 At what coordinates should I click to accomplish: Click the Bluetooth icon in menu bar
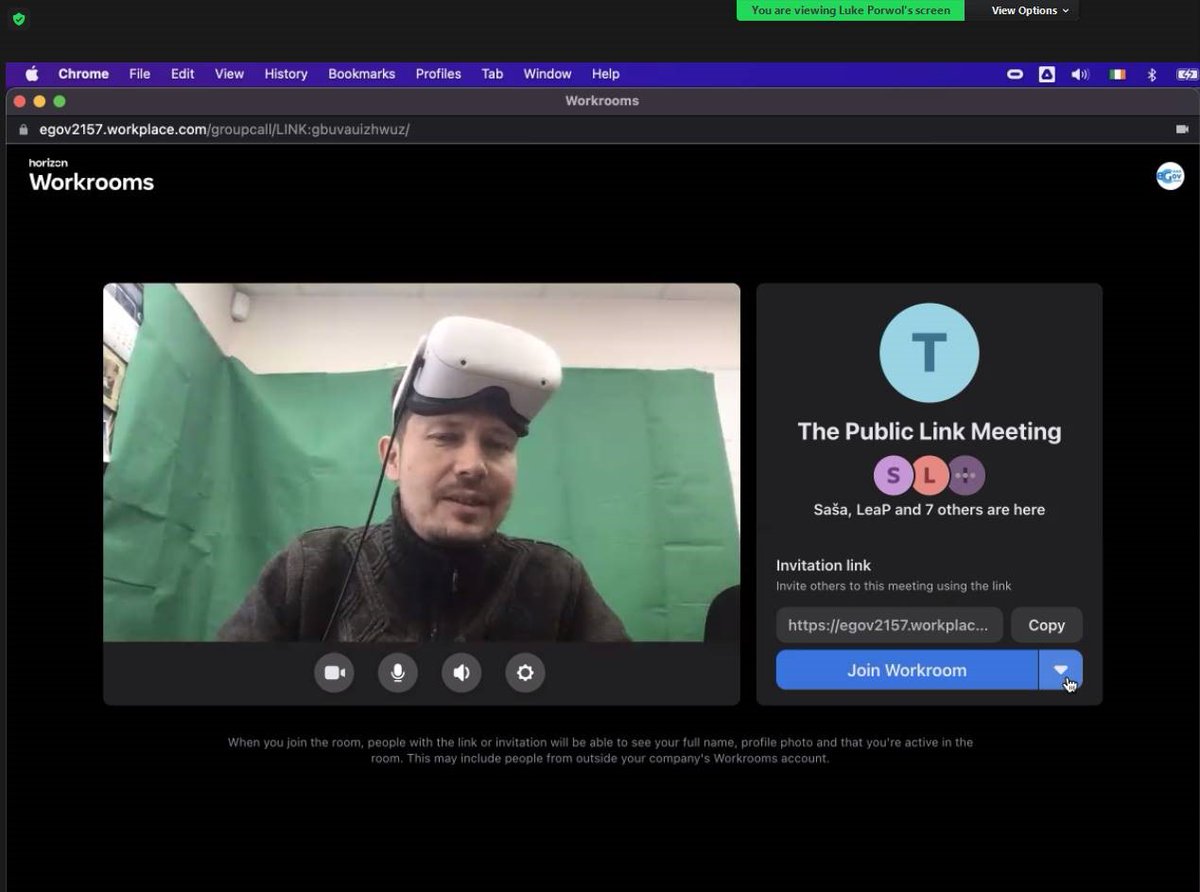click(x=1151, y=74)
